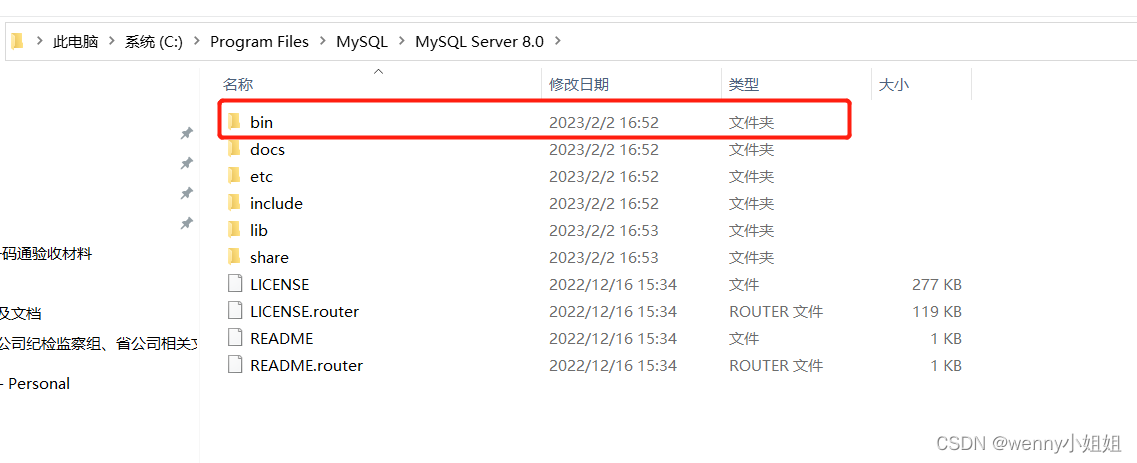Expand chevron after Program Files breadcrumb
The height and width of the screenshot is (463, 1137).
(x=323, y=41)
